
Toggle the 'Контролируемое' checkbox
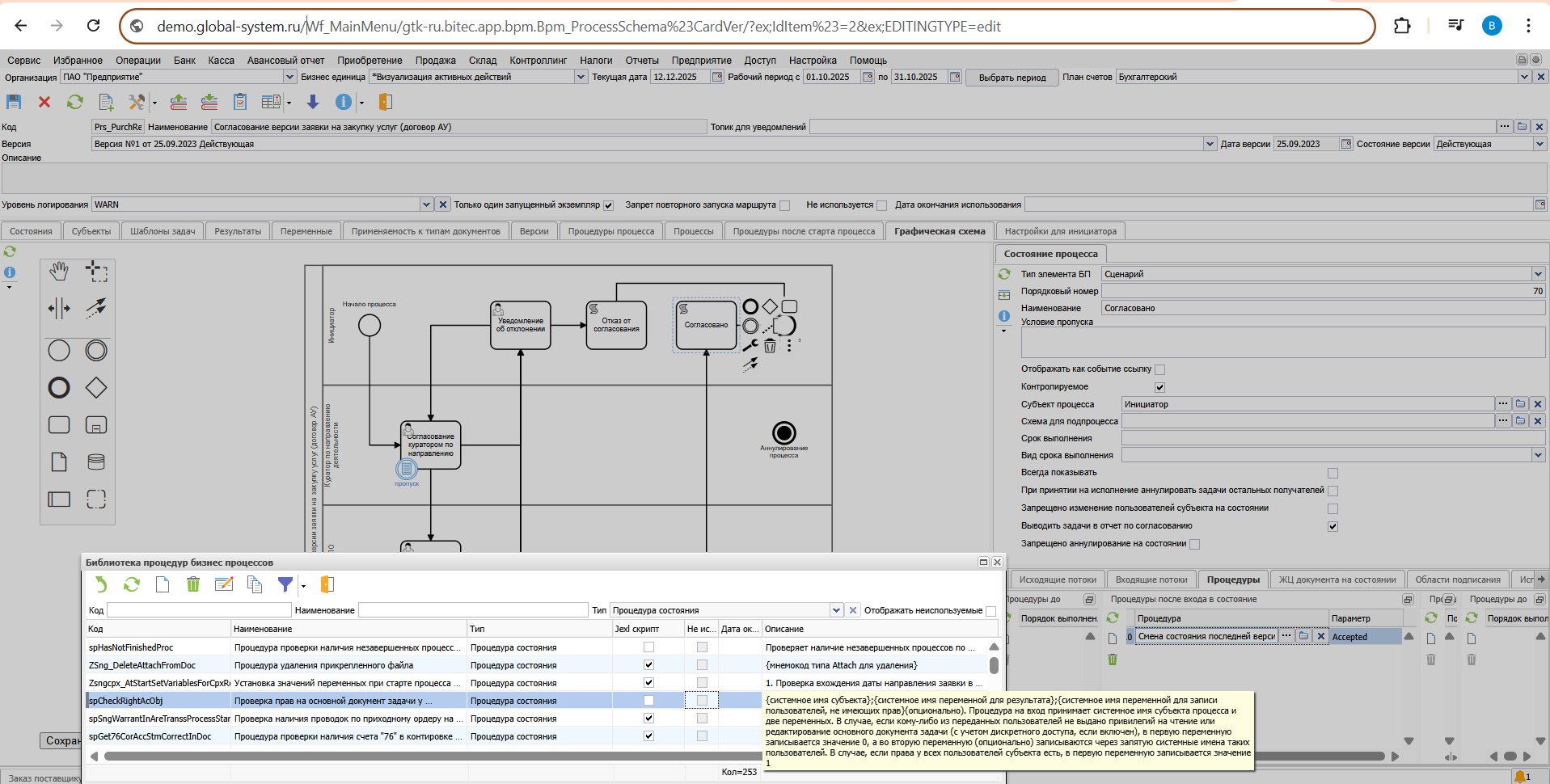[1159, 387]
